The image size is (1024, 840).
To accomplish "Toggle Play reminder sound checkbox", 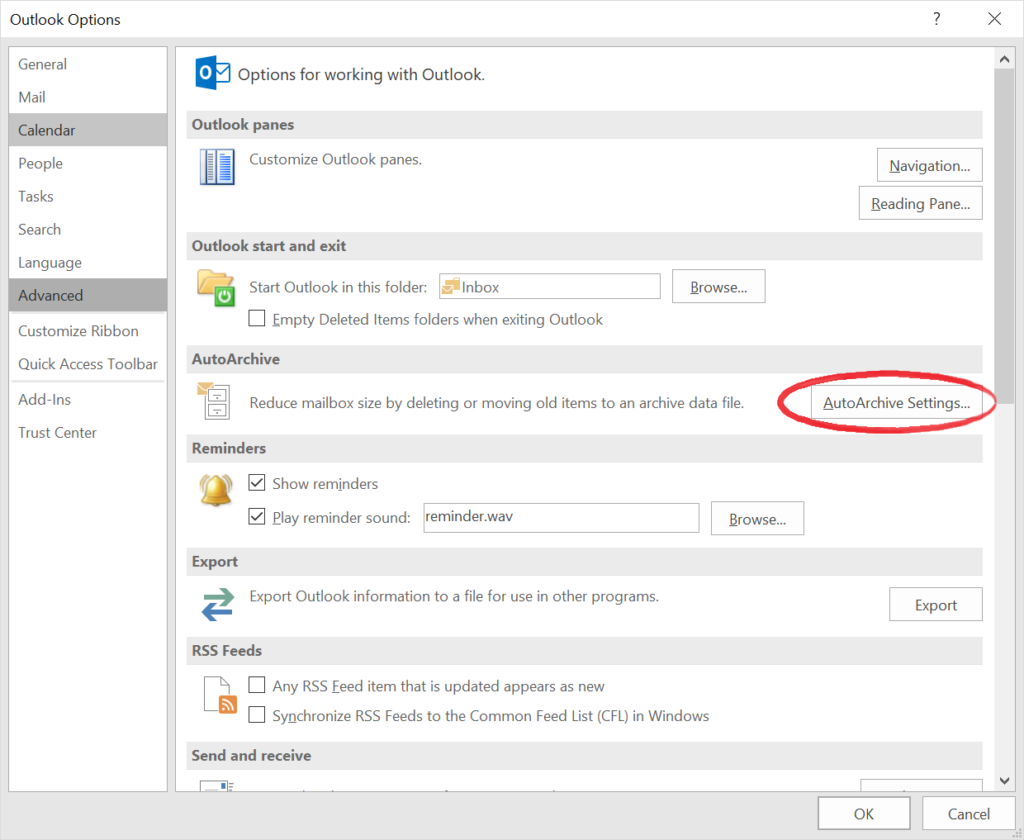I will (x=257, y=517).
